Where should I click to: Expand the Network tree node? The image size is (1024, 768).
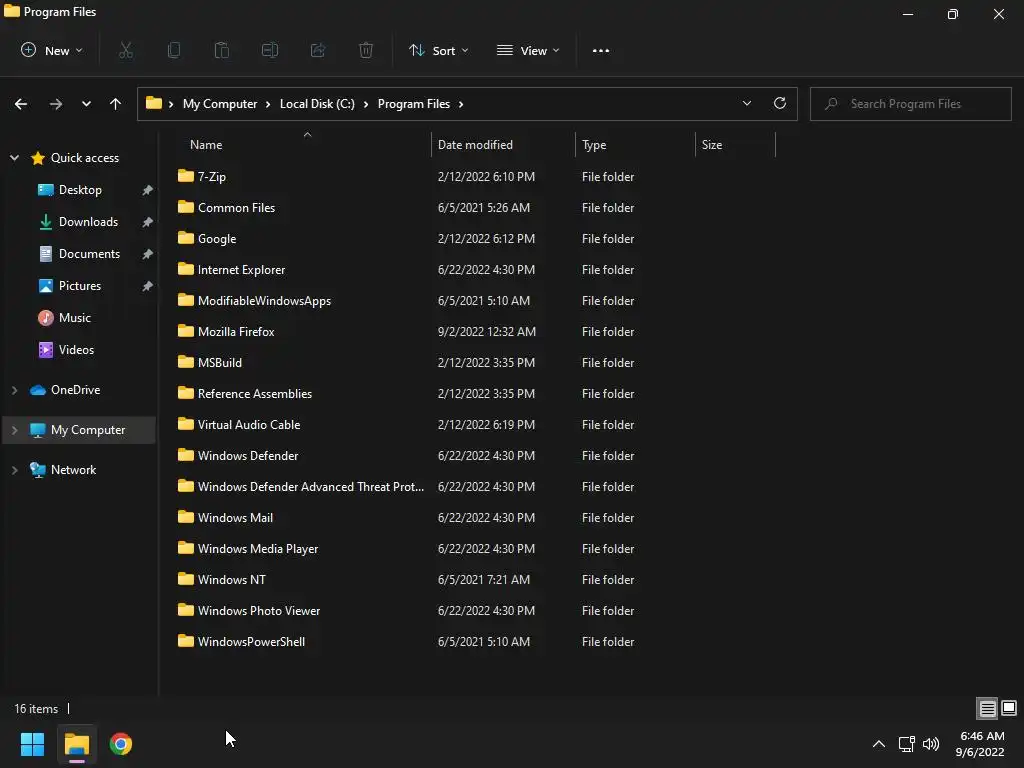point(14,470)
